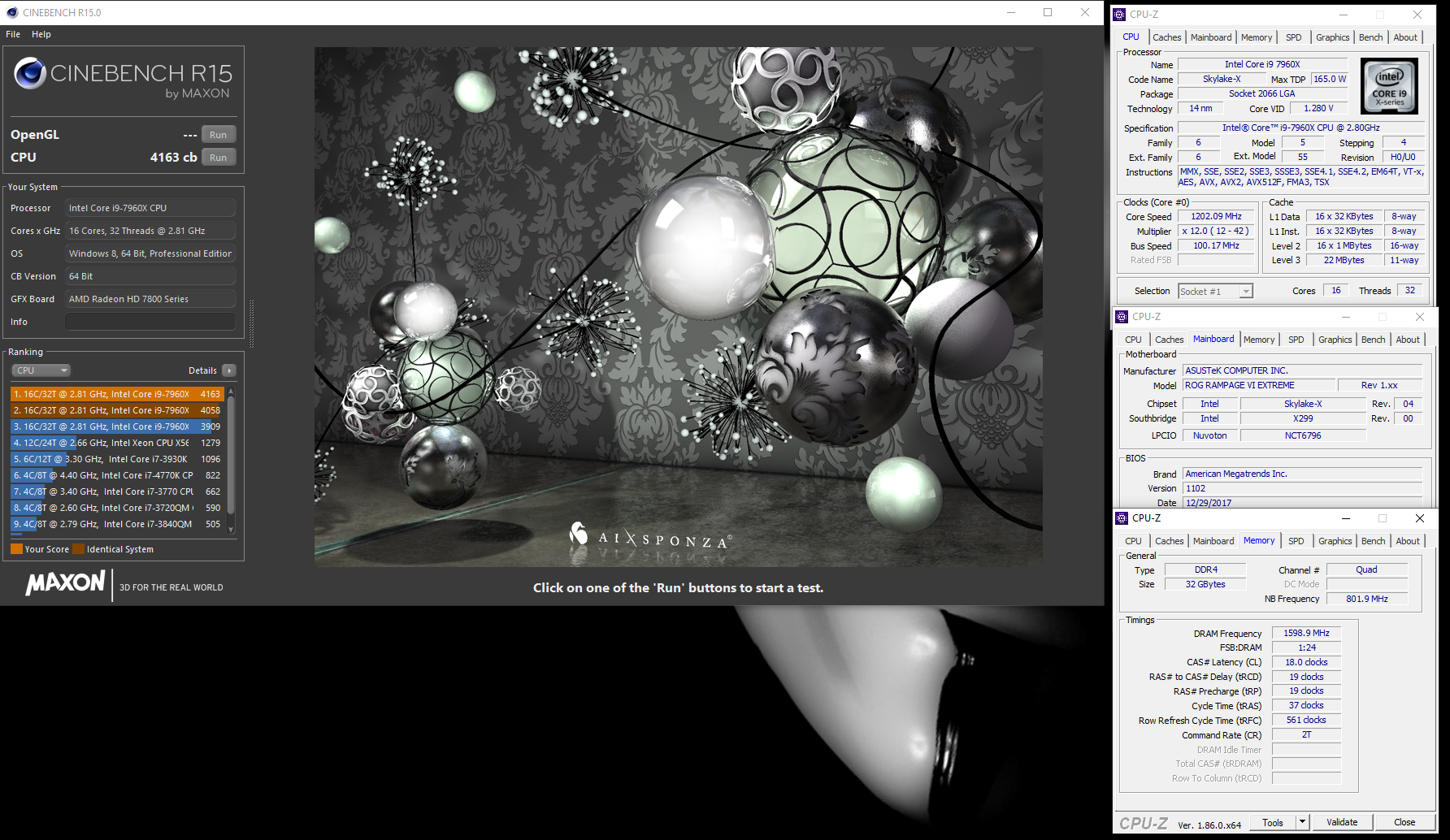Switch to Graphics tab in top CPU-Z window
Screen dimensions: 1450x840
coord(1333,37)
